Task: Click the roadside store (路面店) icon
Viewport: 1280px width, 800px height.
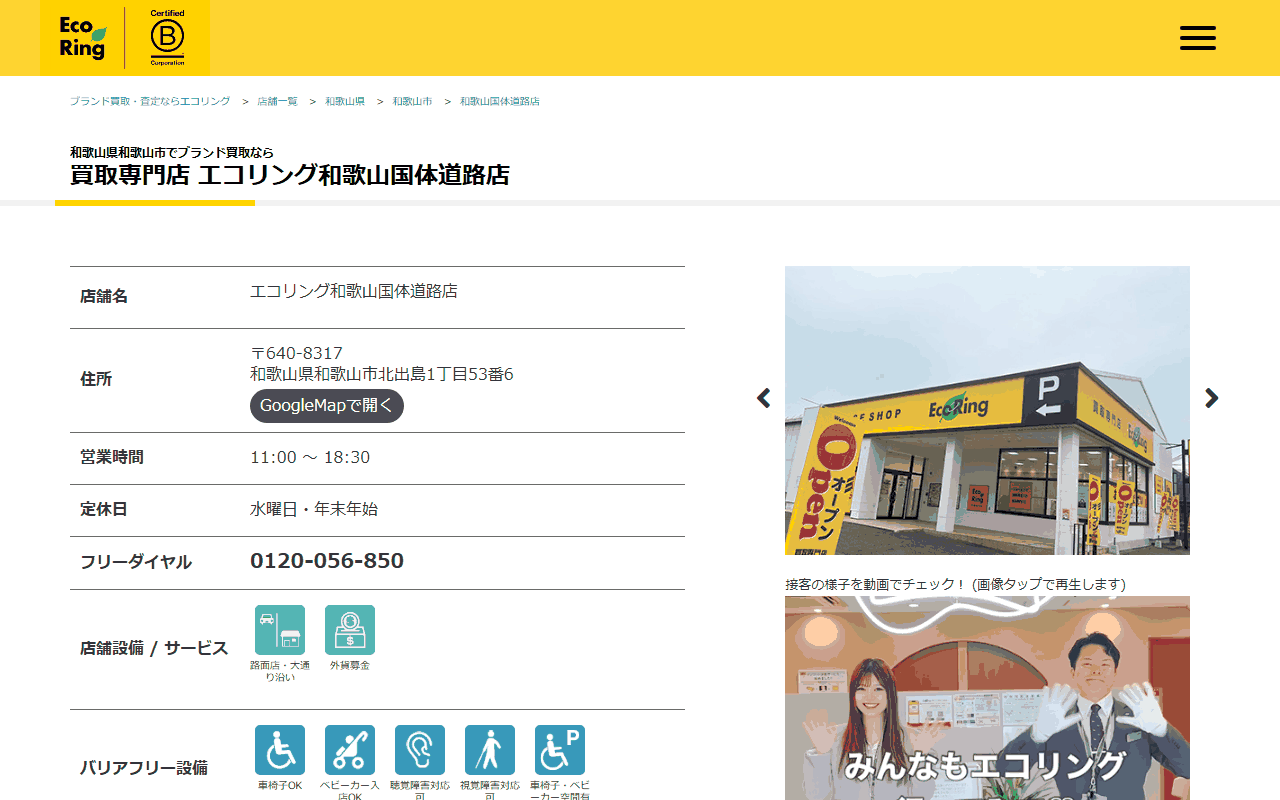Action: click(280, 630)
